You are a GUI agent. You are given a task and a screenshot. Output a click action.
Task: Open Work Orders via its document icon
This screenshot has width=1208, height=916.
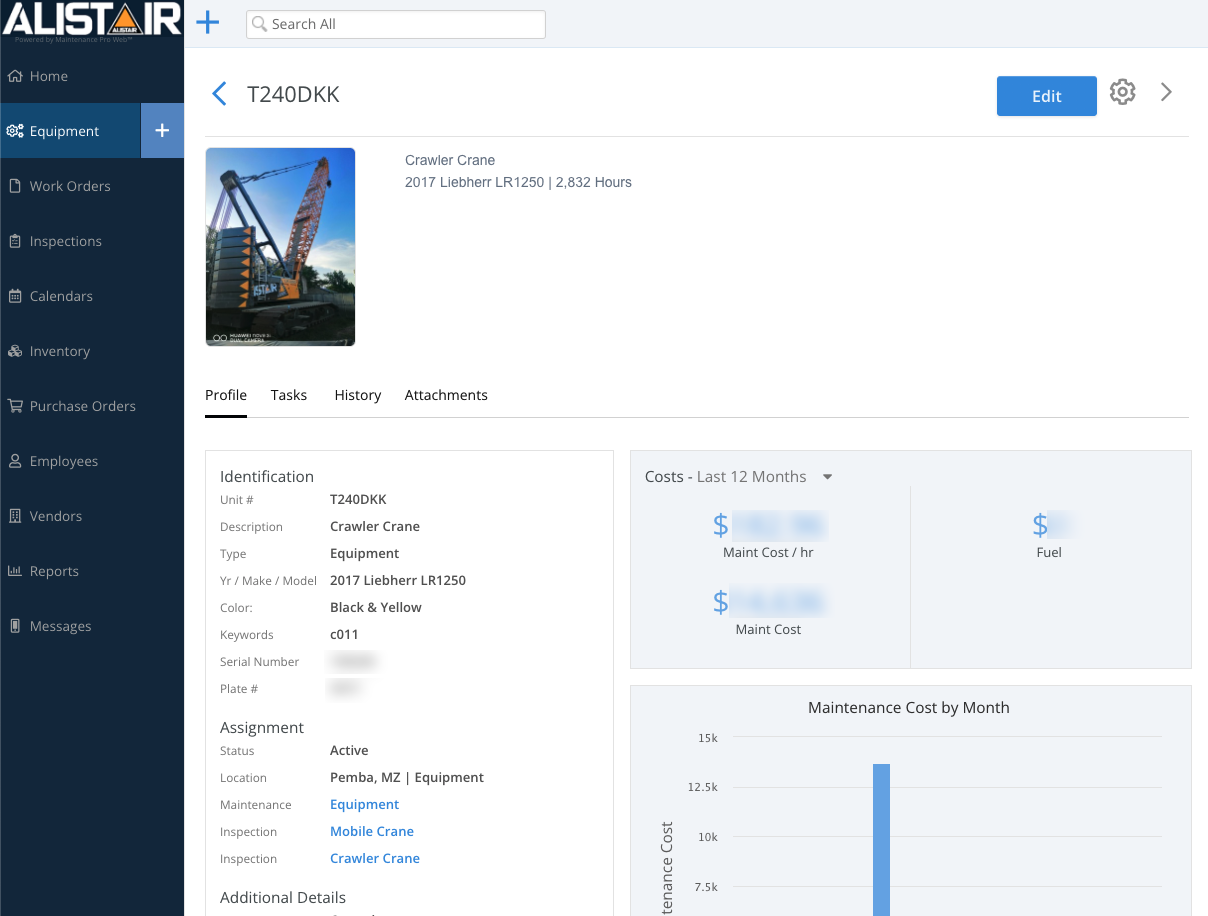pos(15,186)
